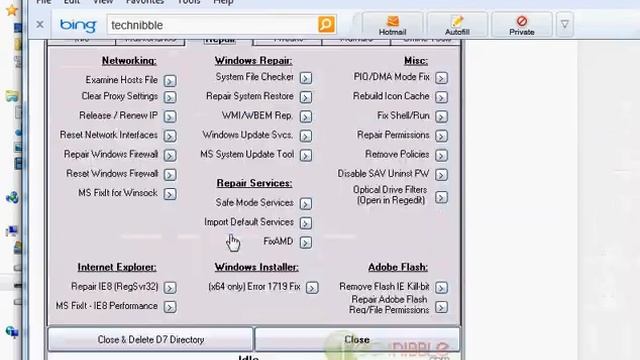Open Optical Drive Filters in Regedit arrow
This screenshot has height=360, width=640.
pyautogui.click(x=441, y=197)
